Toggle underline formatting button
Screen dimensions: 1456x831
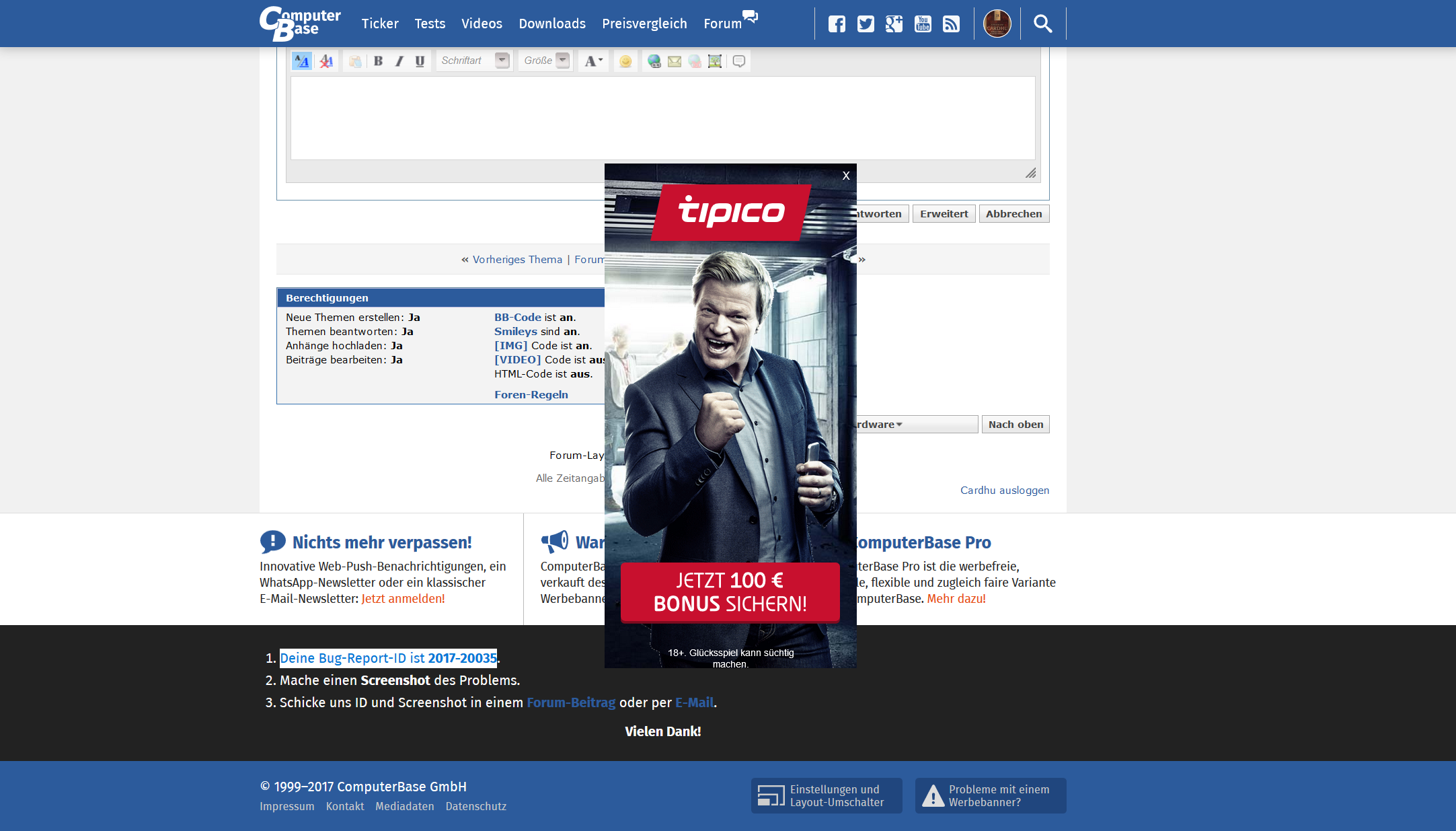coord(420,61)
